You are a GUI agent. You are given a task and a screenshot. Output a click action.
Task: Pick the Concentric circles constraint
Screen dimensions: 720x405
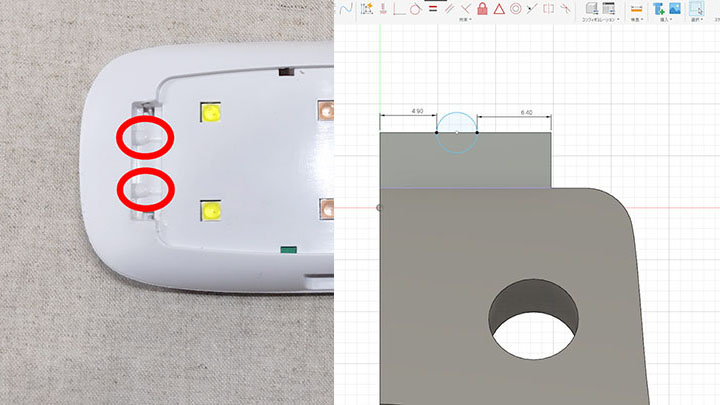[x=516, y=9]
